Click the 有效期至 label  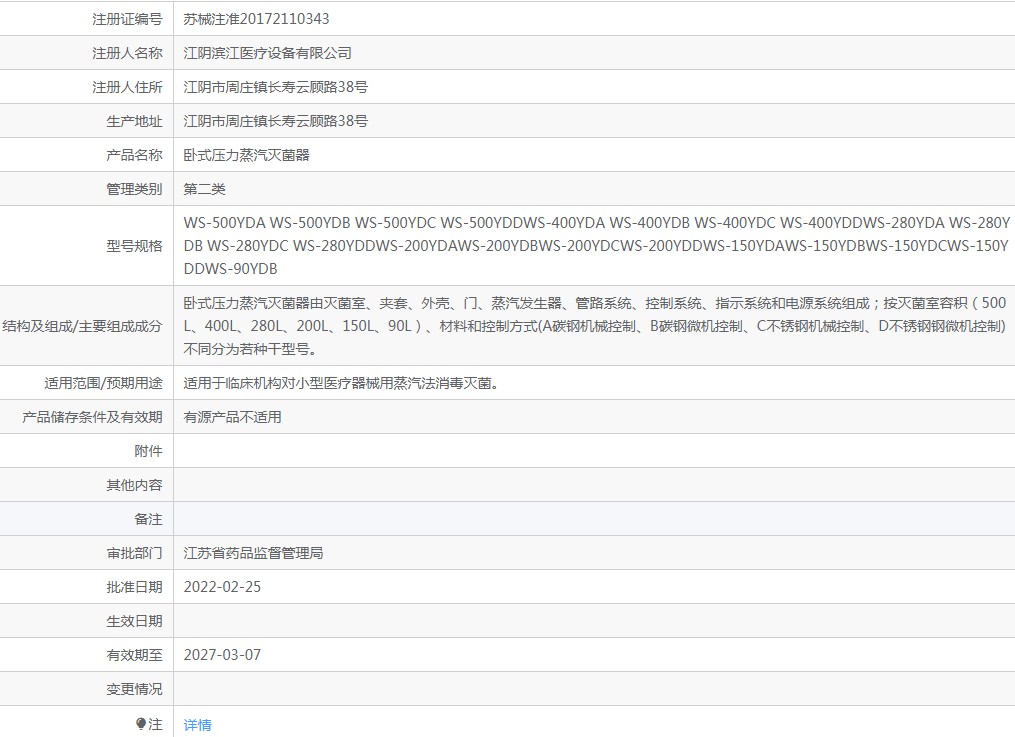click(x=135, y=655)
